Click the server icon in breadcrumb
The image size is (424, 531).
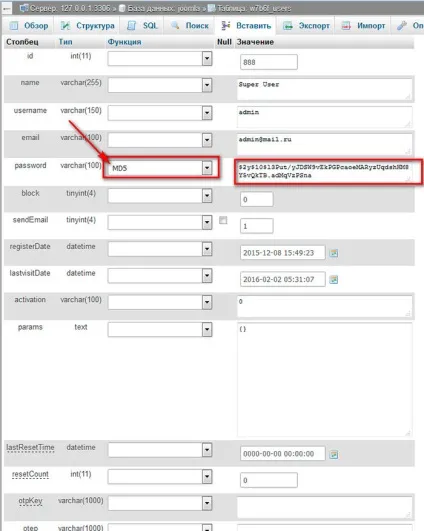point(24,8)
